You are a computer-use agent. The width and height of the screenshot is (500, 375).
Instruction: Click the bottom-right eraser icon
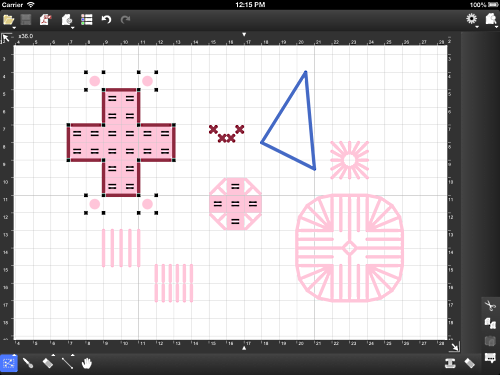pos(469,363)
